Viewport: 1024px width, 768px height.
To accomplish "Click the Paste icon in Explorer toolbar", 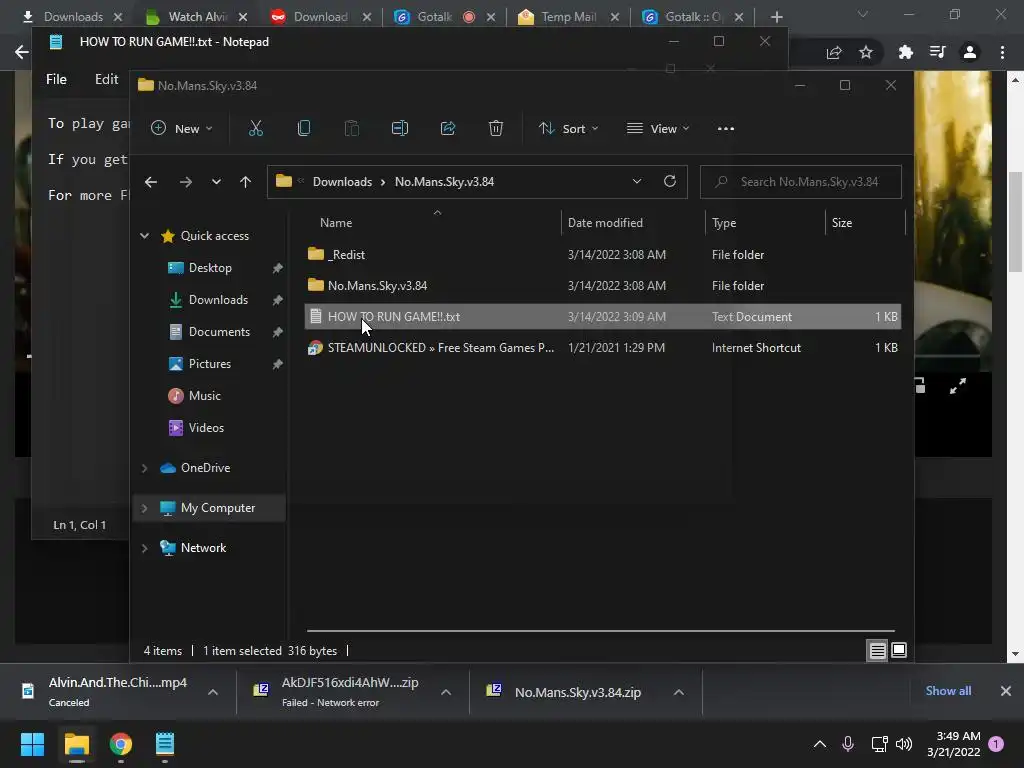I will click(x=351, y=129).
